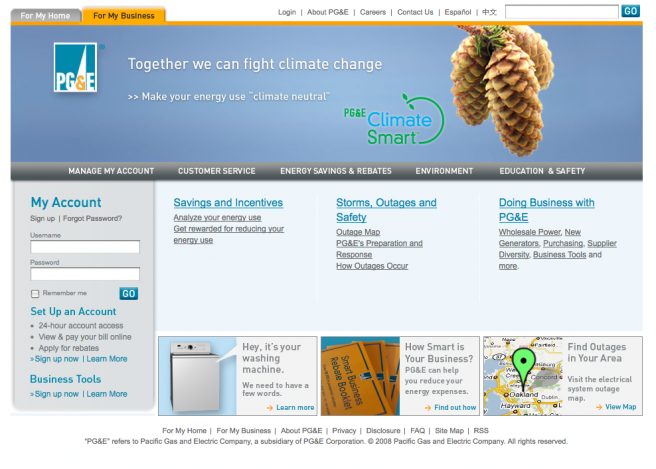Click the Business Tools link in Doing Business section
Screen dimensions: 656x469
pos(559,255)
